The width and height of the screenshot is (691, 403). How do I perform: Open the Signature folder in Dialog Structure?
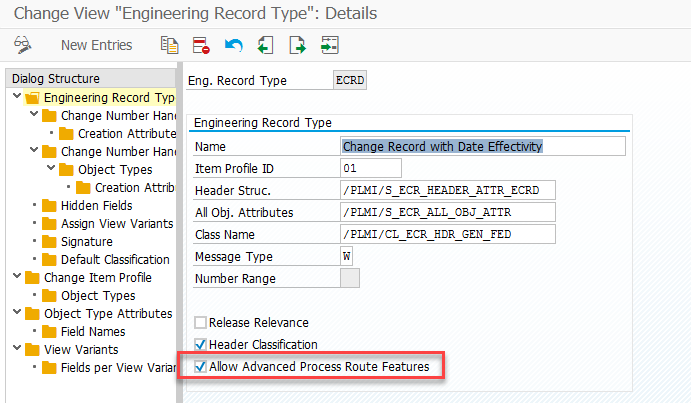86,242
